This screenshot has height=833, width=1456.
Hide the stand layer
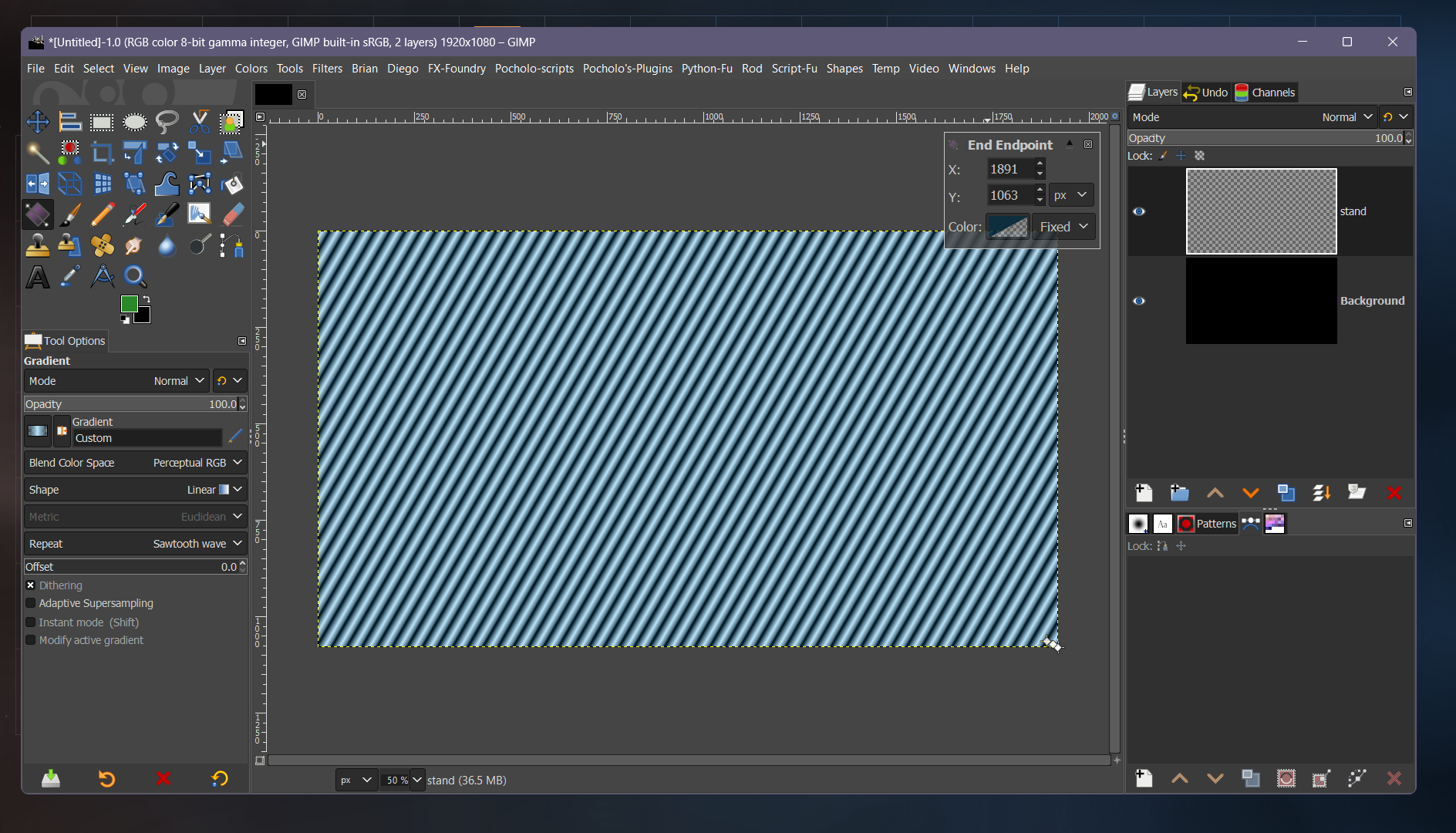[1139, 211]
